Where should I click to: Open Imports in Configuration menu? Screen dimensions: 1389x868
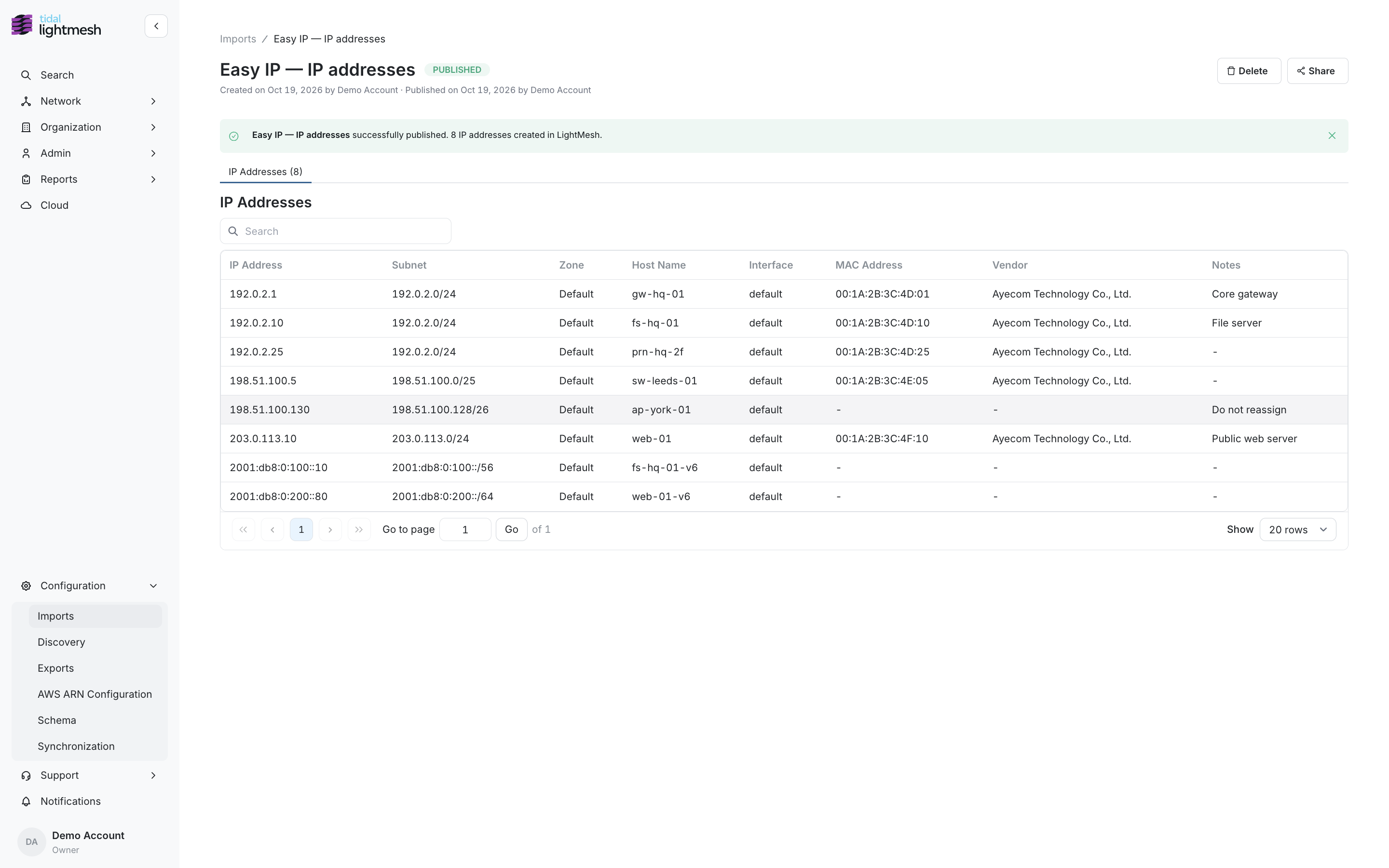[x=95, y=616]
